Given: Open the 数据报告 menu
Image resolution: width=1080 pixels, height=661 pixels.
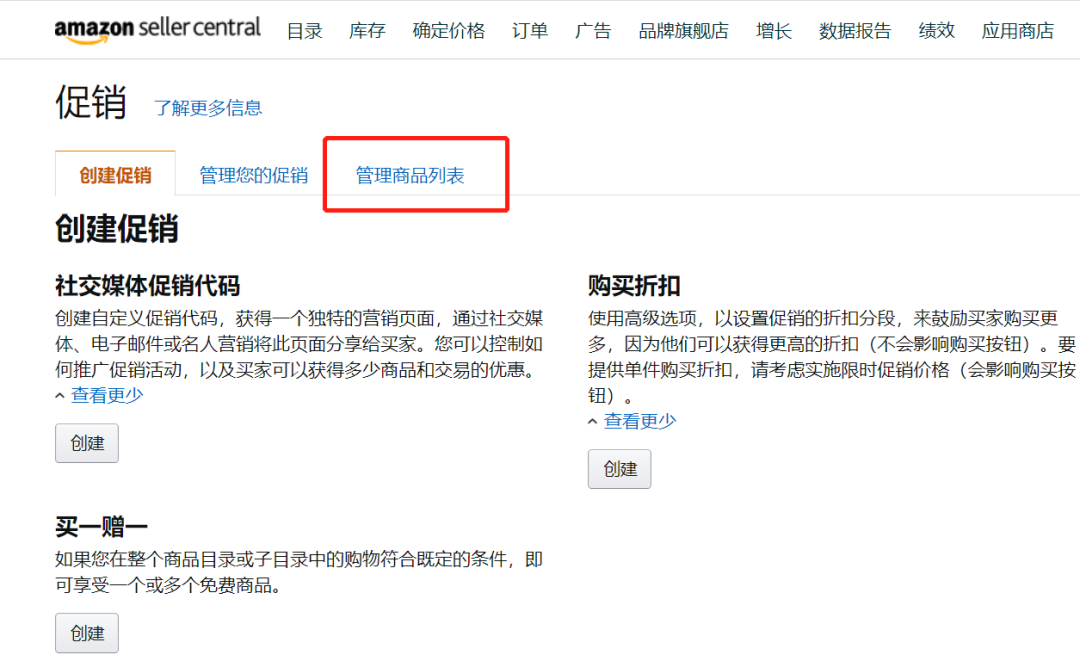Looking at the screenshot, I should pos(855,31).
